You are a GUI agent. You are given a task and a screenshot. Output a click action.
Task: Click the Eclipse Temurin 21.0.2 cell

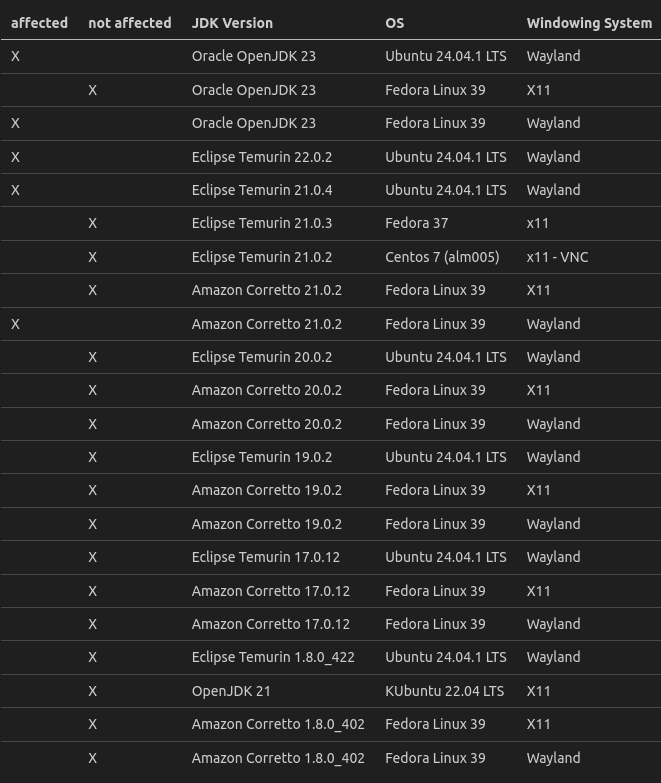(x=262, y=257)
